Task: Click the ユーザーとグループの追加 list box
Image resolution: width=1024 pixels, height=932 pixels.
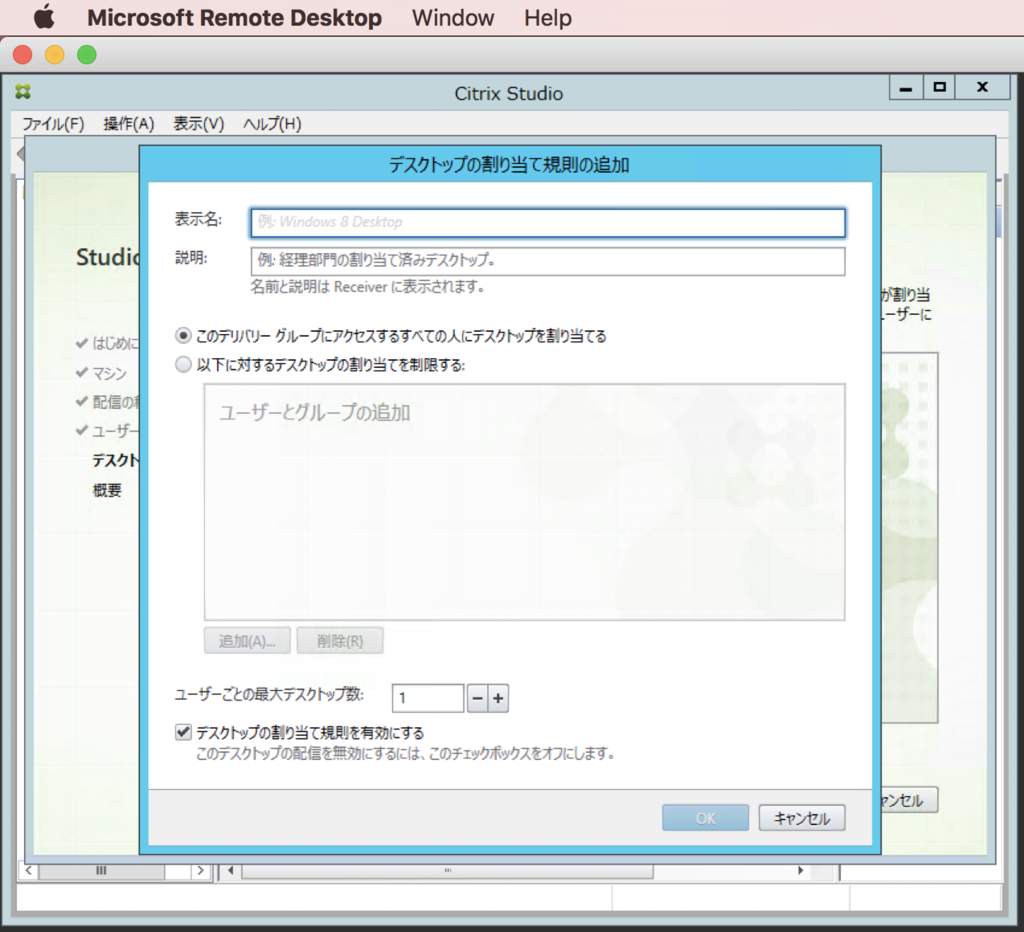Action: 524,502
